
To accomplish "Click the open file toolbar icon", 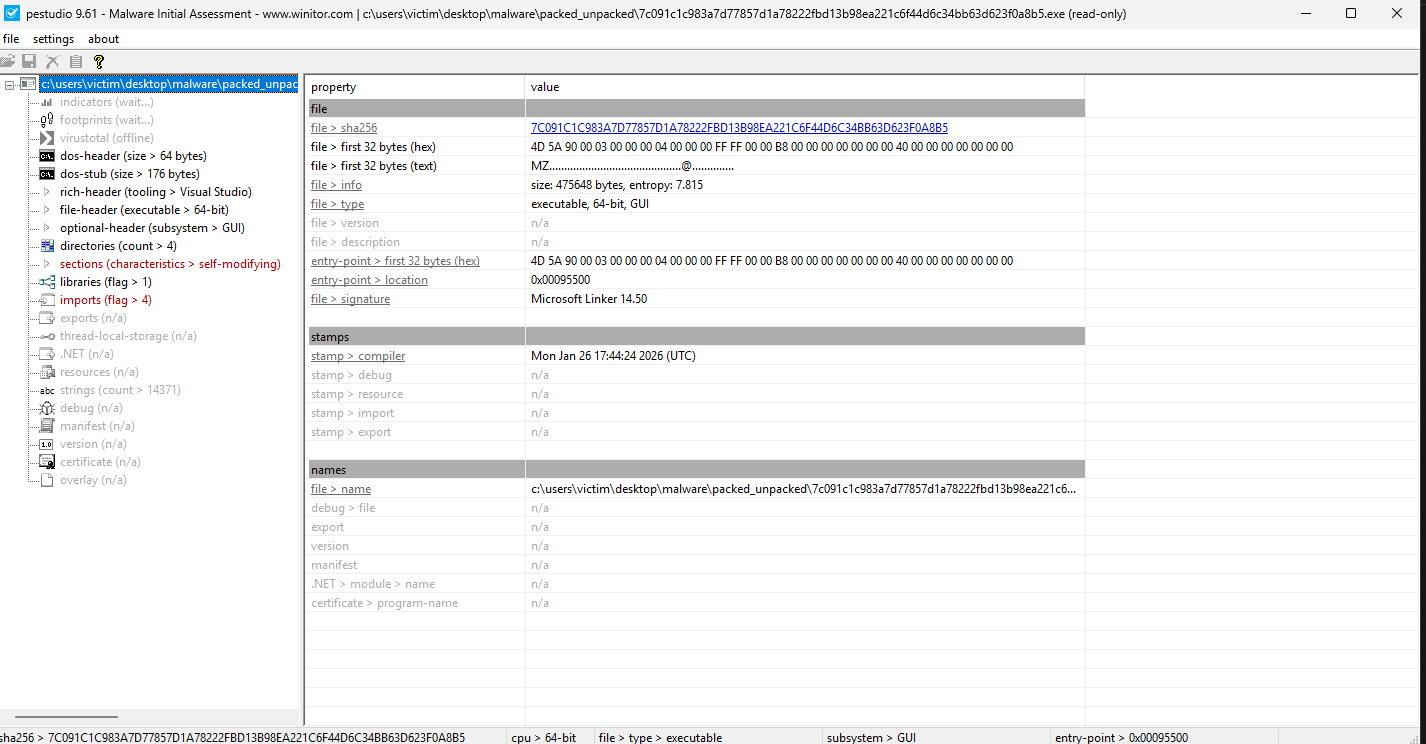I will click(8, 61).
